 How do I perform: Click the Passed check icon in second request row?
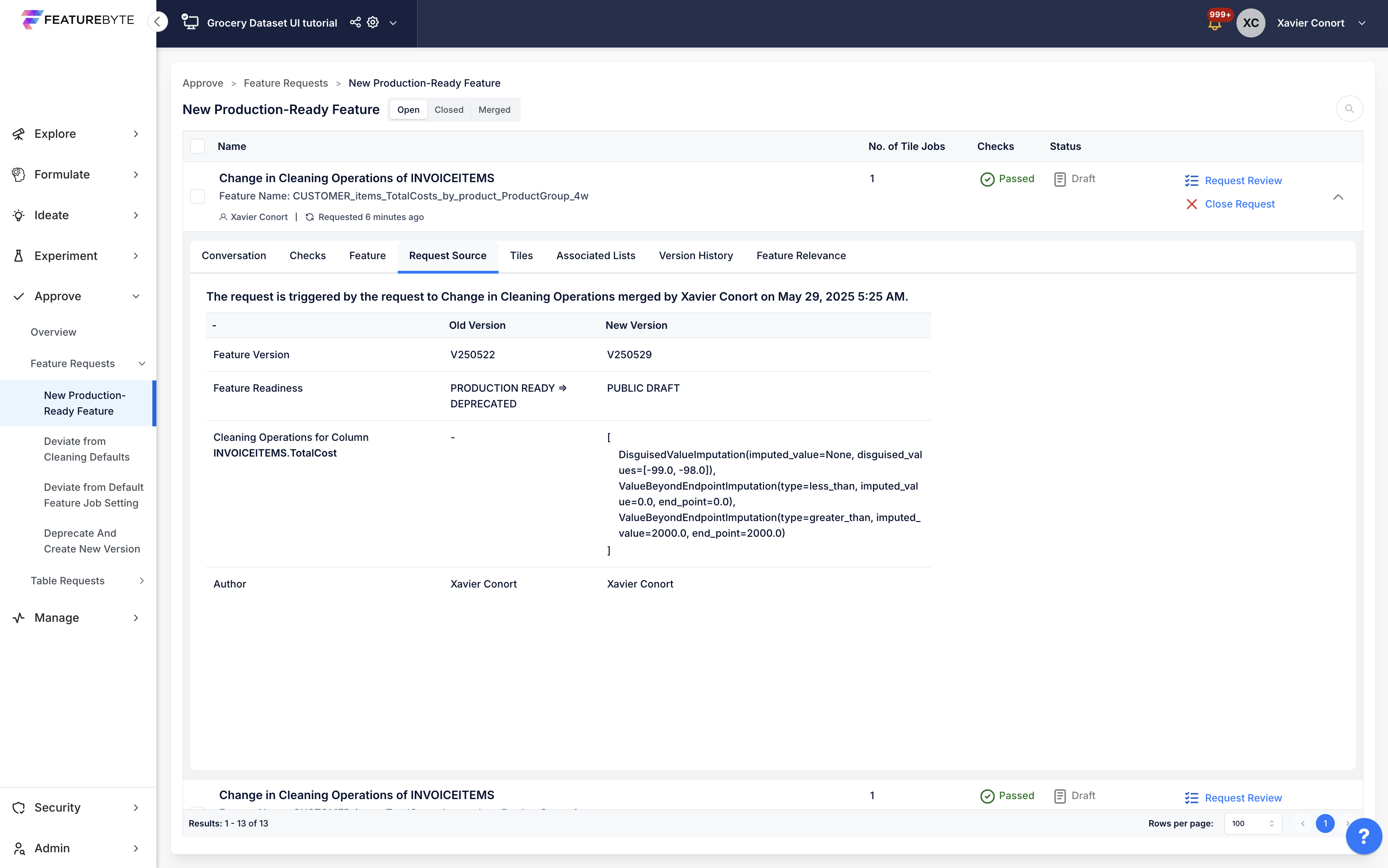coord(987,796)
